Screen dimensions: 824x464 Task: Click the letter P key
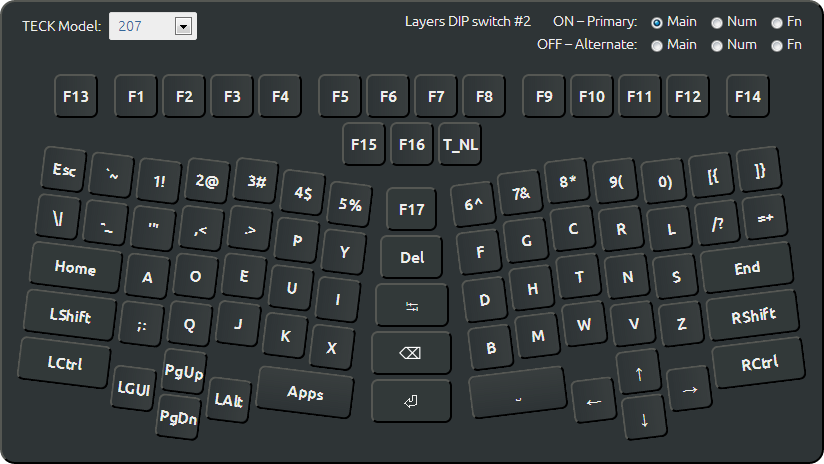click(297, 240)
